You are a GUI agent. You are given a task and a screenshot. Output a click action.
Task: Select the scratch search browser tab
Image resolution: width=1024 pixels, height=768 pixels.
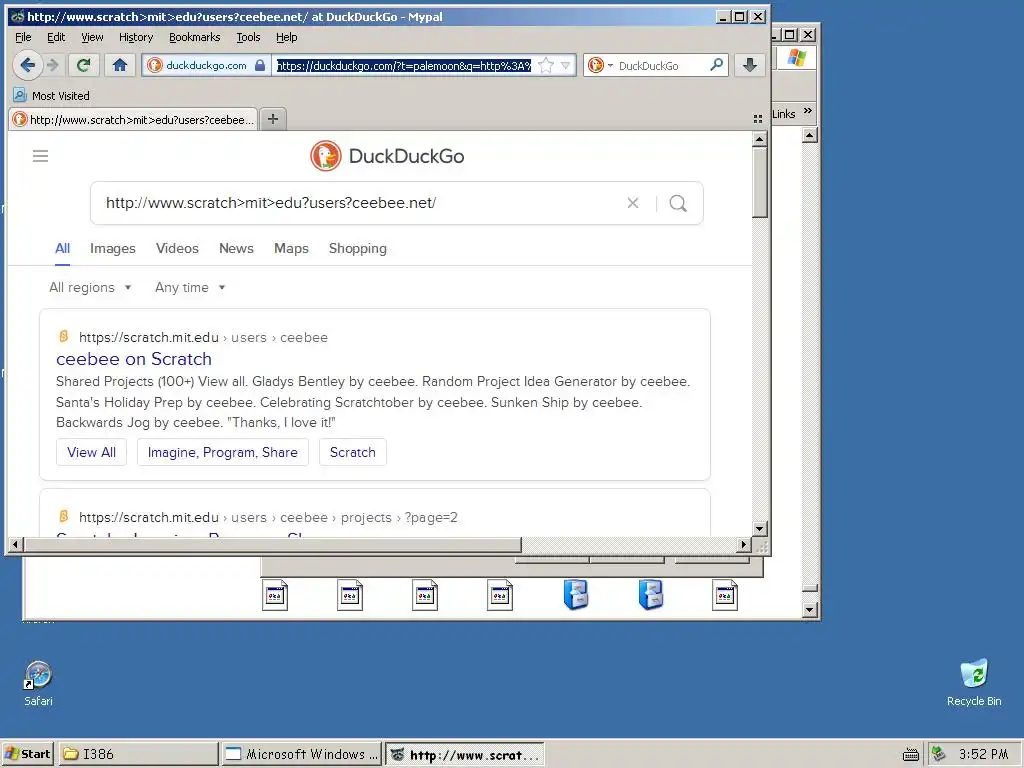[x=134, y=120]
